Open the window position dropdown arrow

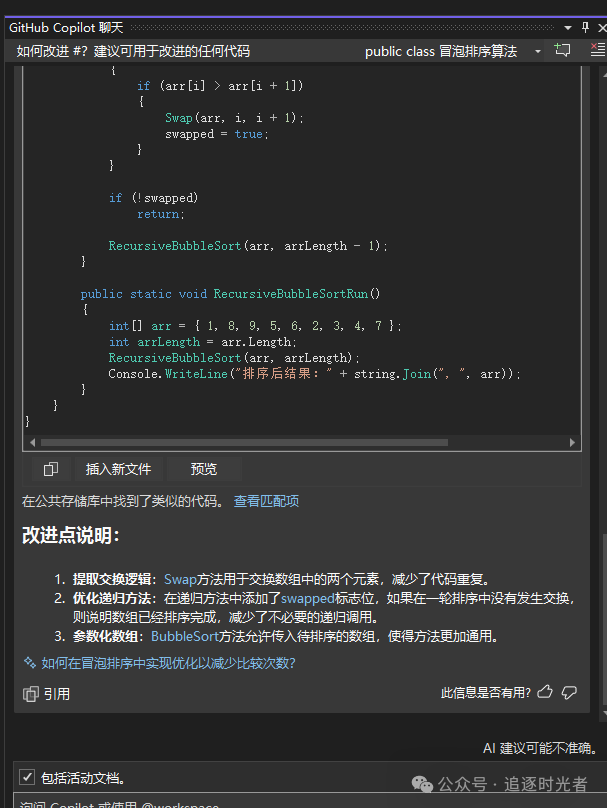tap(568, 28)
